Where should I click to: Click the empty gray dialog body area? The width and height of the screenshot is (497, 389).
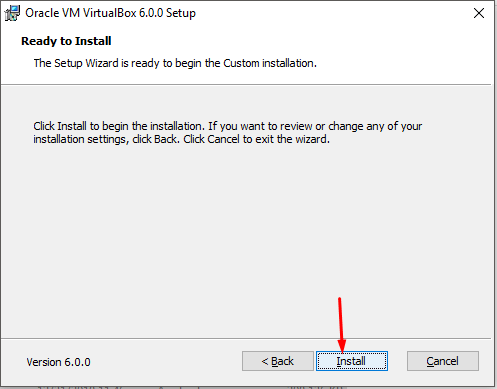[x=247, y=233]
